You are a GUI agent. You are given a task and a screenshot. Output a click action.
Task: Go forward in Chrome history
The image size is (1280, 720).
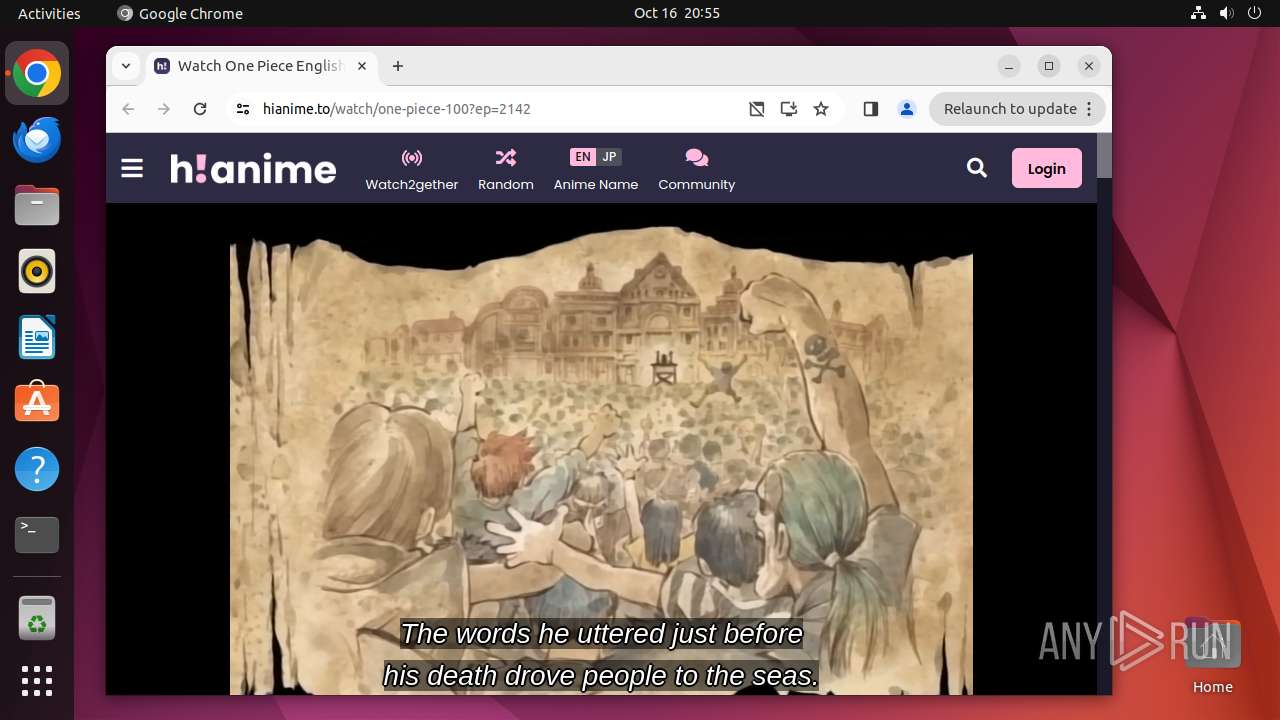click(164, 109)
